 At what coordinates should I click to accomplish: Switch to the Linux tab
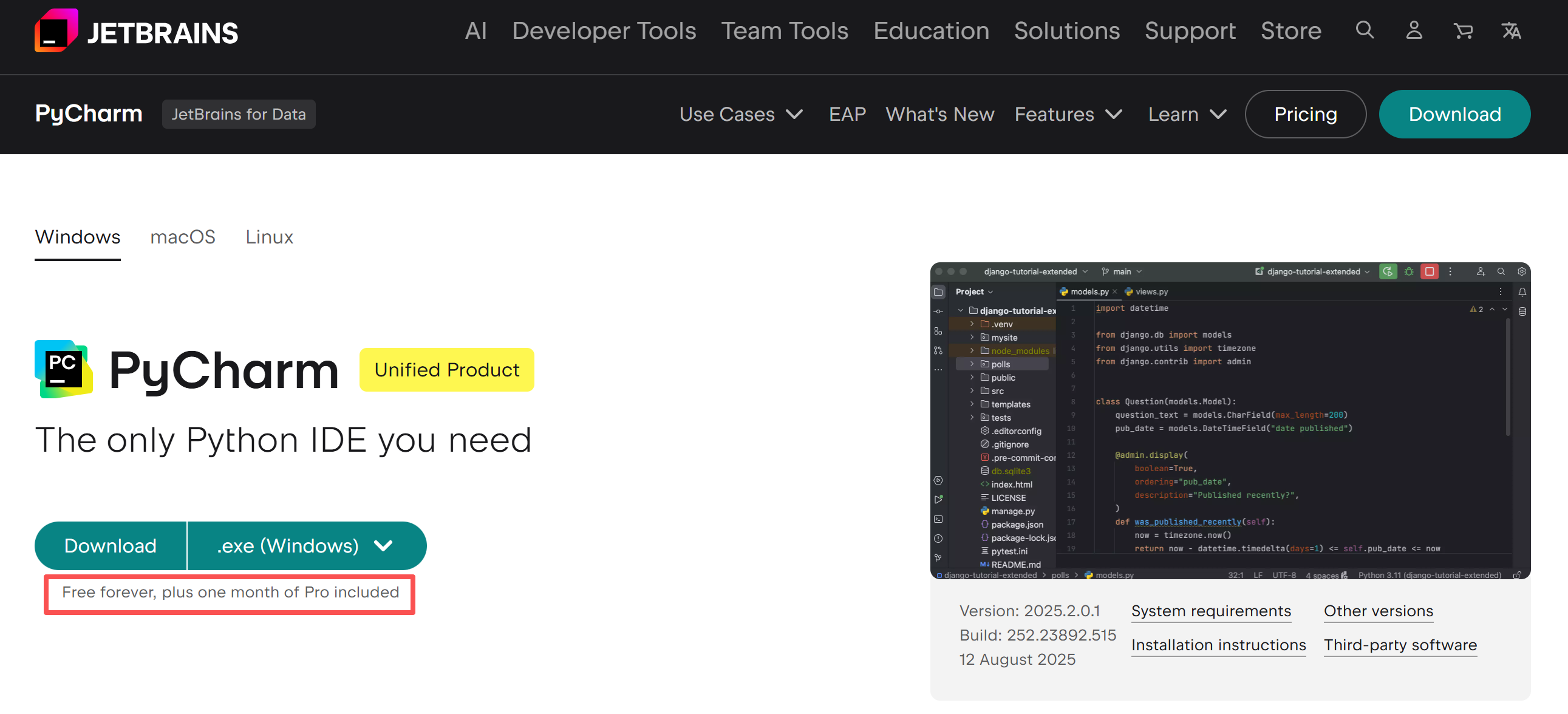tap(269, 237)
